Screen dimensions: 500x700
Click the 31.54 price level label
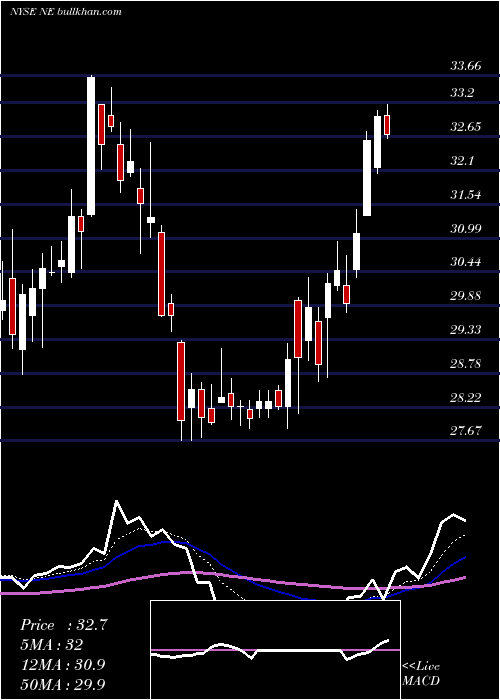[x=466, y=195]
